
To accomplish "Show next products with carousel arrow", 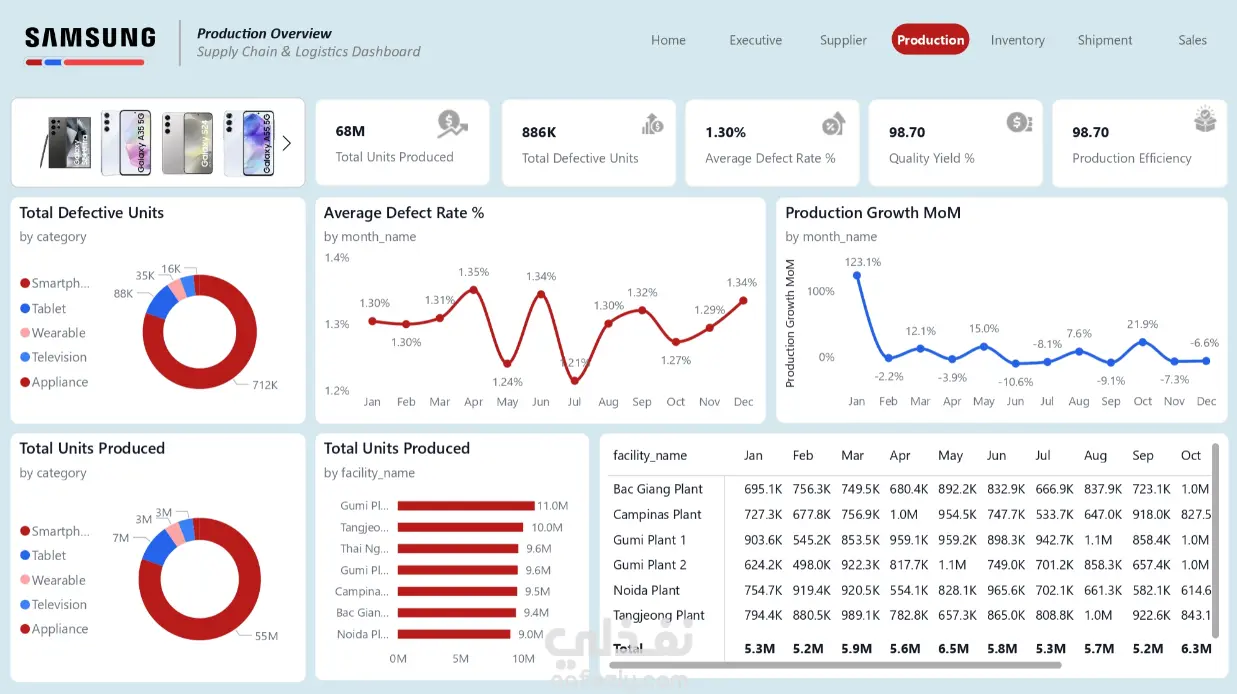I will (x=287, y=143).
